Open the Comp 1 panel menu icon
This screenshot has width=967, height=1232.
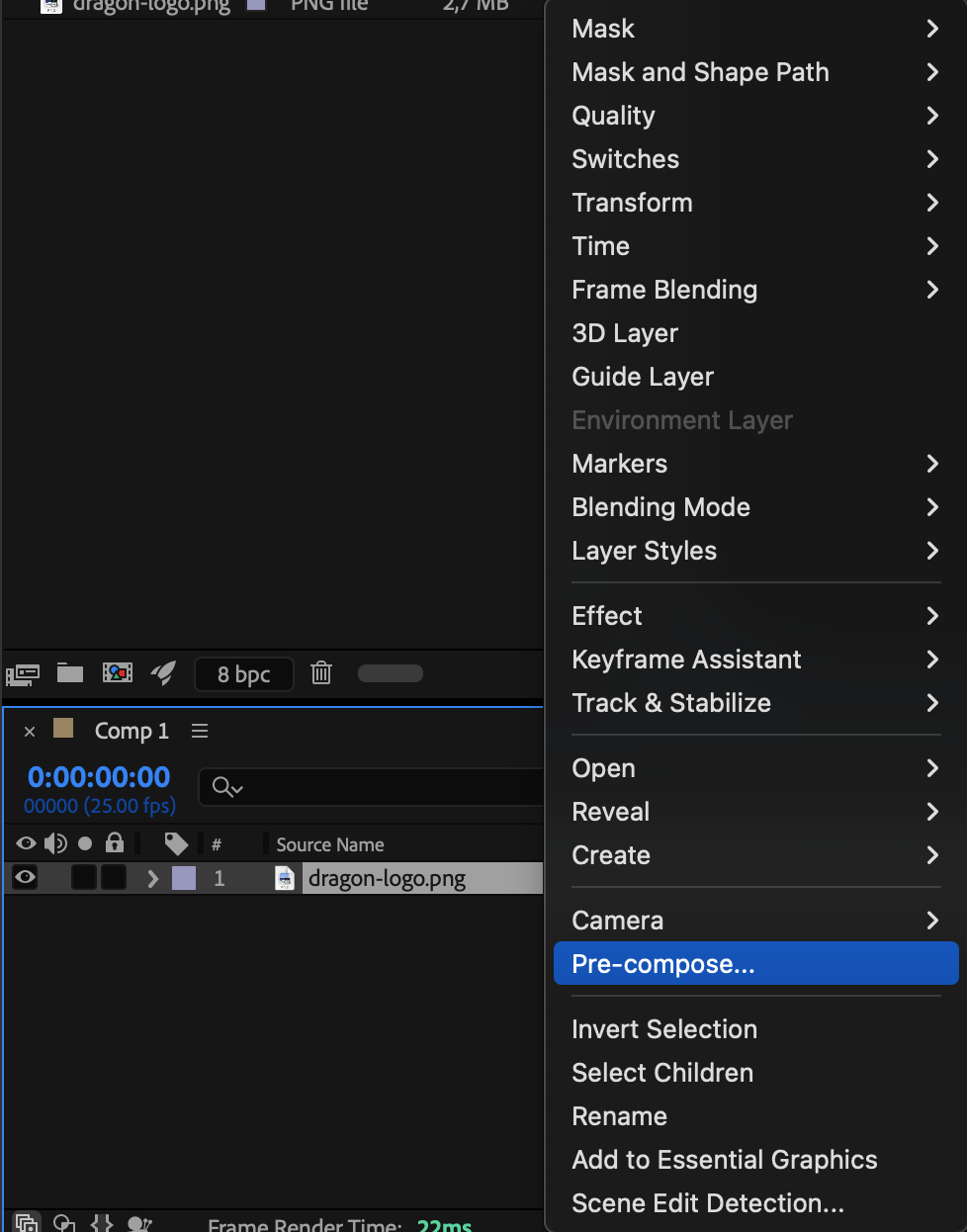200,731
